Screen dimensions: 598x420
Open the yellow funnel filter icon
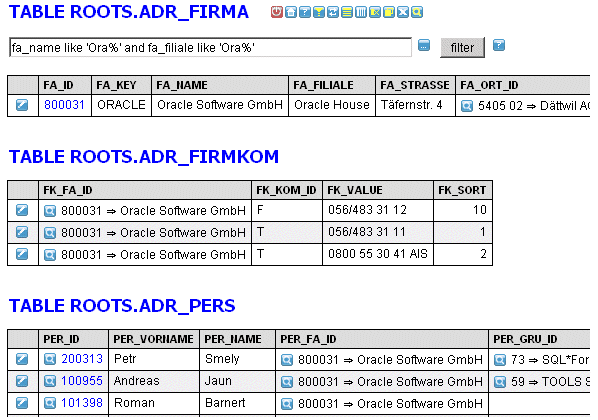[319, 12]
